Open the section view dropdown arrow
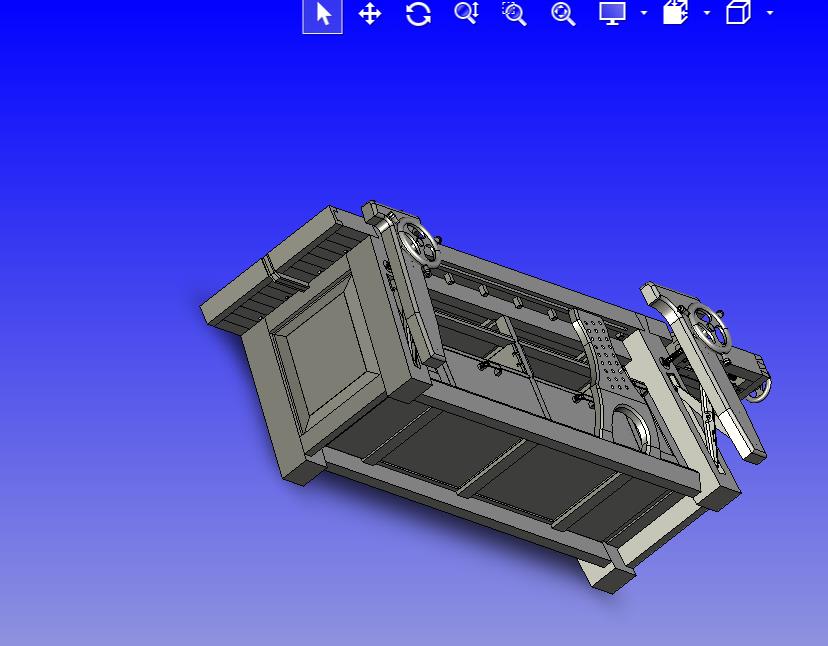Viewport: 828px width, 646px height. (x=707, y=13)
